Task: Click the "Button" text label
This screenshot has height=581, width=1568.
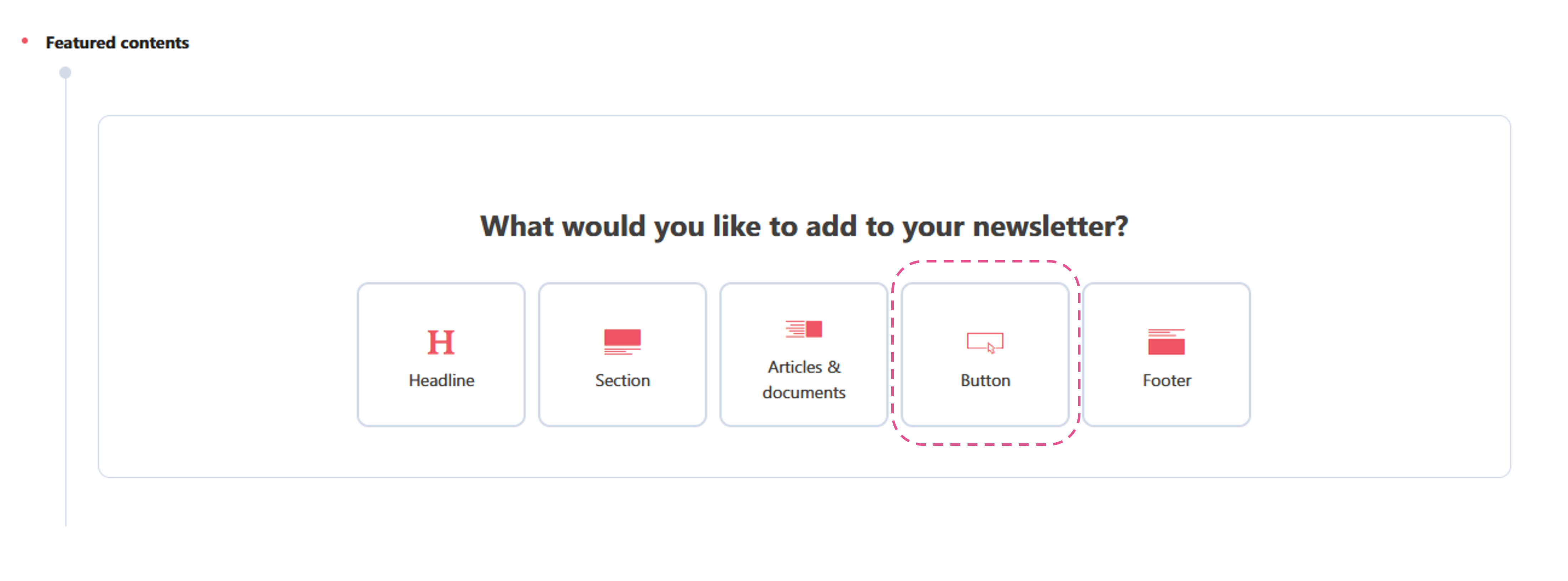Action: [x=985, y=380]
